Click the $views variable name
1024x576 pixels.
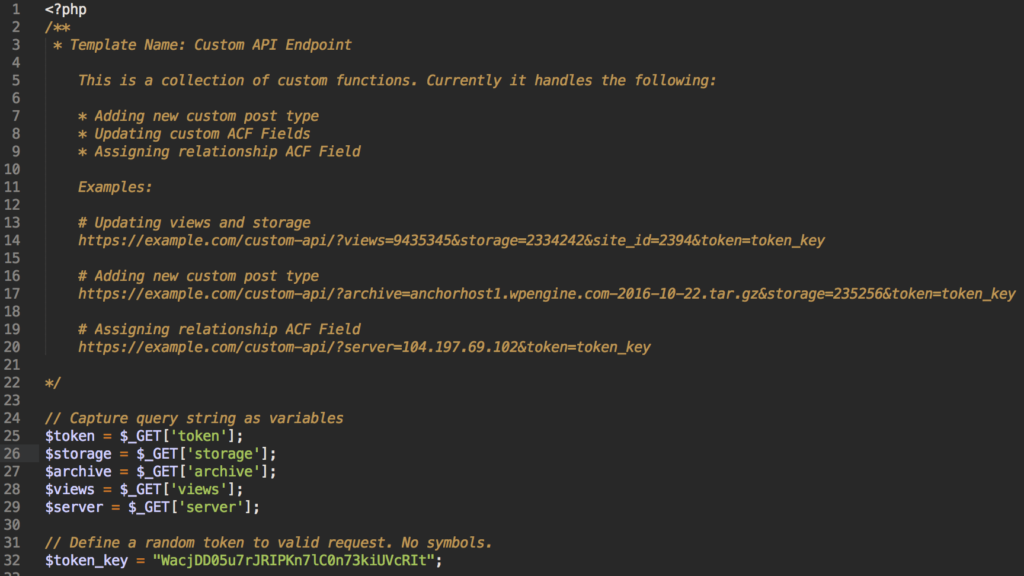70,490
